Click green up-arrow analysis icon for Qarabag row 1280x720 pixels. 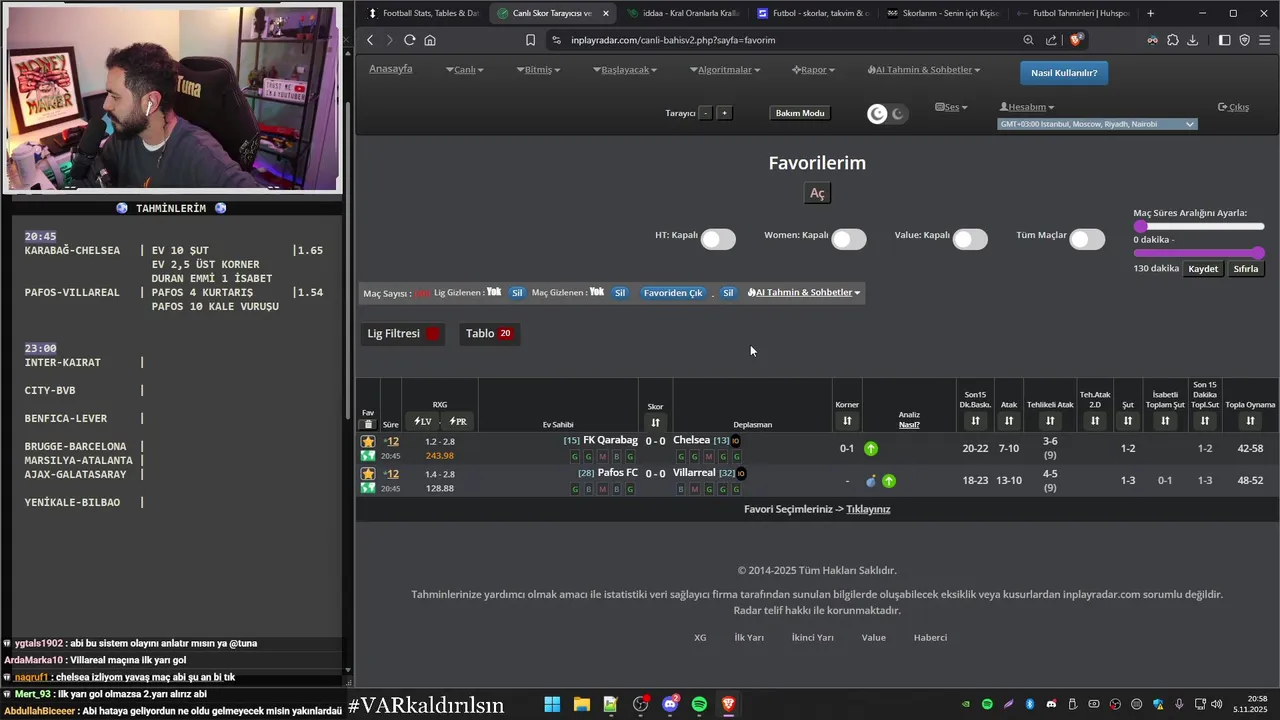870,449
